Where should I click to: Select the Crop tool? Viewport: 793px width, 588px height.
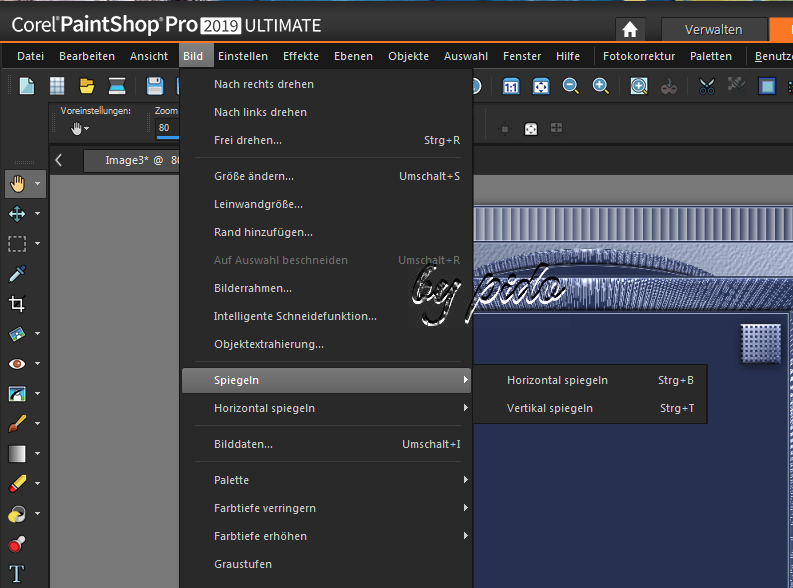[17, 304]
